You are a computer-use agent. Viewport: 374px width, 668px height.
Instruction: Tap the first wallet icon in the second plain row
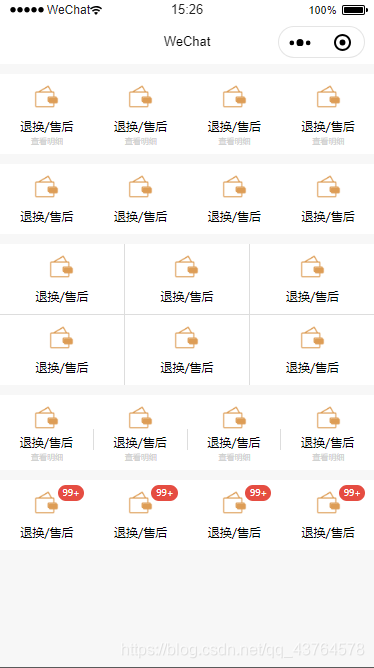click(46, 187)
